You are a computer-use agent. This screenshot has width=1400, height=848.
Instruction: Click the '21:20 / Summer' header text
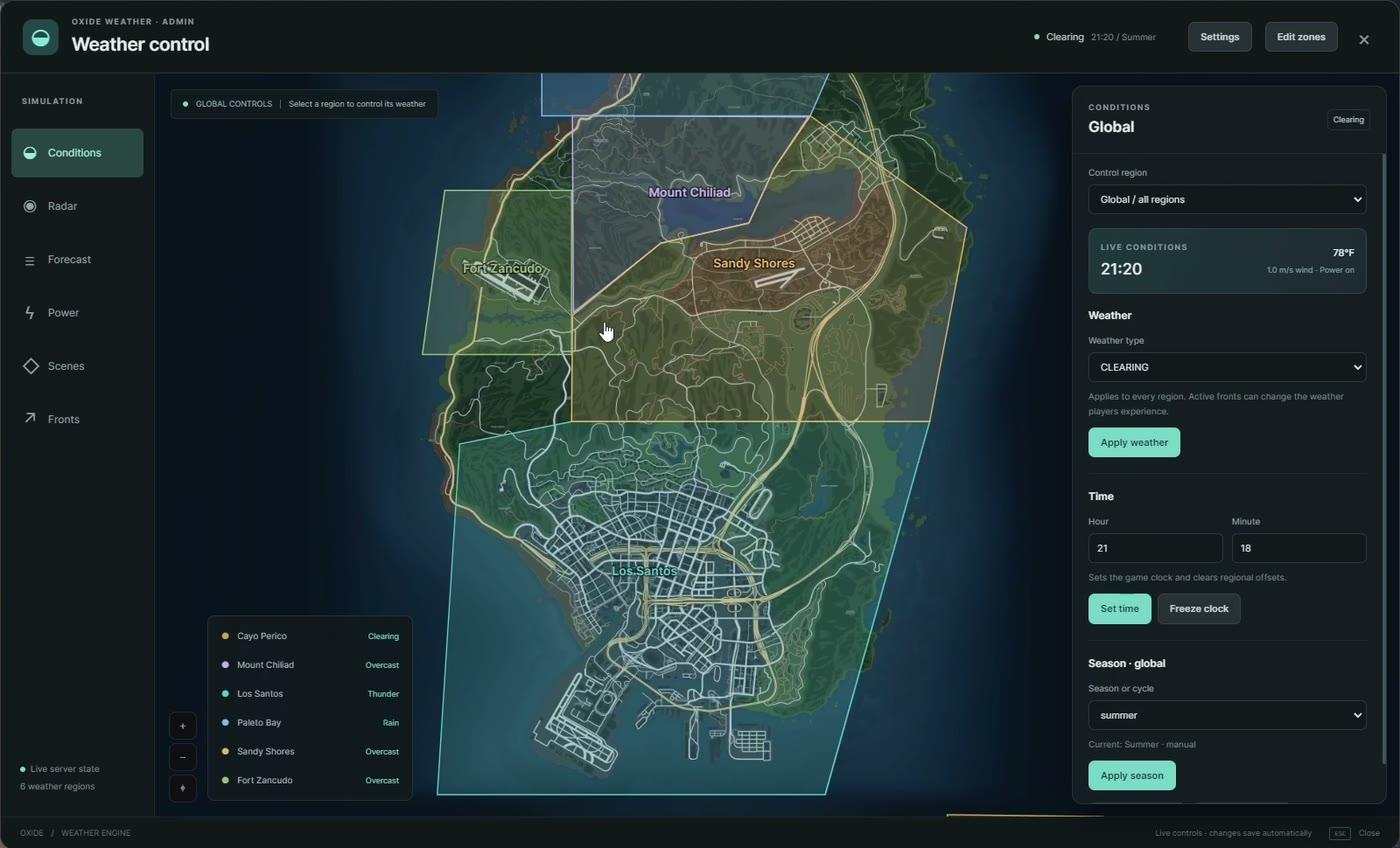click(1123, 37)
